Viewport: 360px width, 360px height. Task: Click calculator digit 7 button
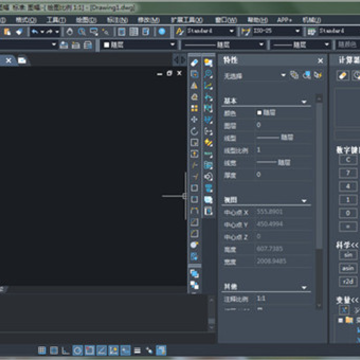point(348,173)
